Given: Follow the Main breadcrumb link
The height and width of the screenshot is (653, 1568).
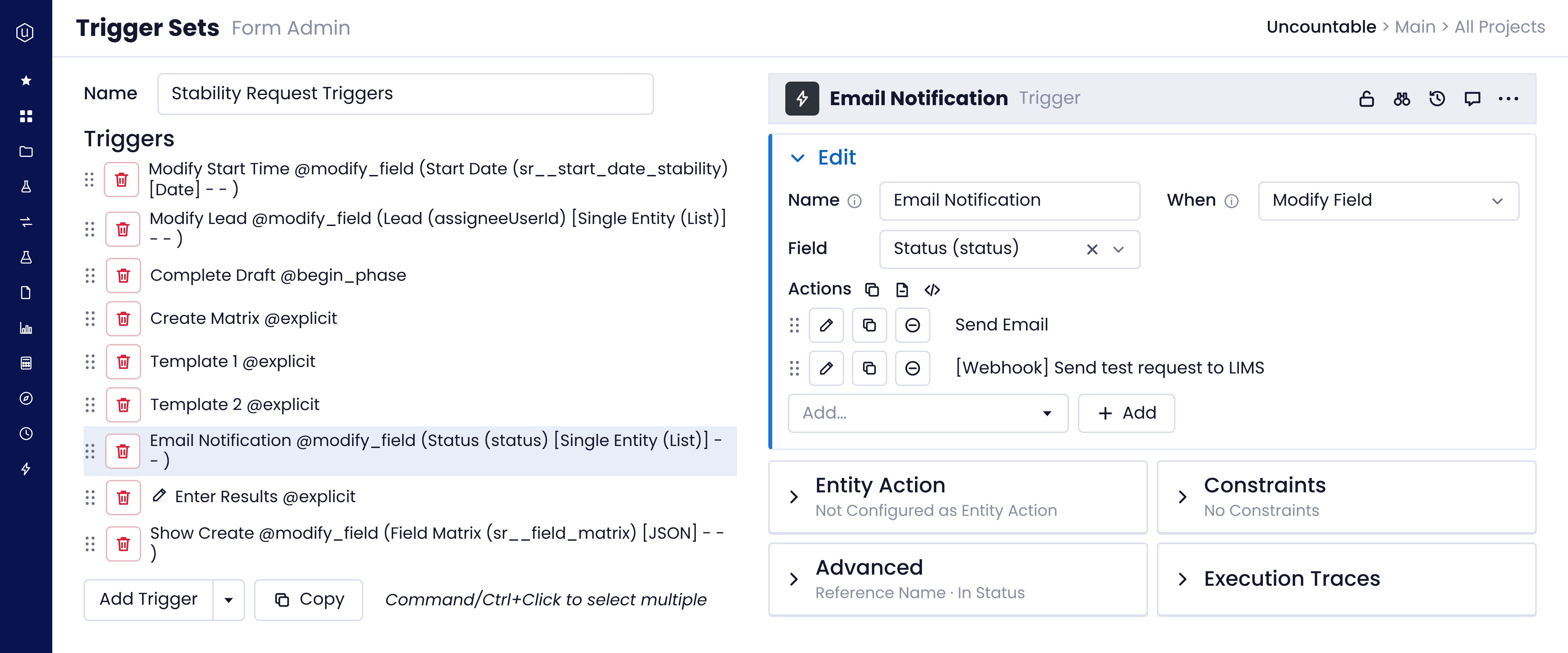Looking at the screenshot, I should (x=1414, y=27).
